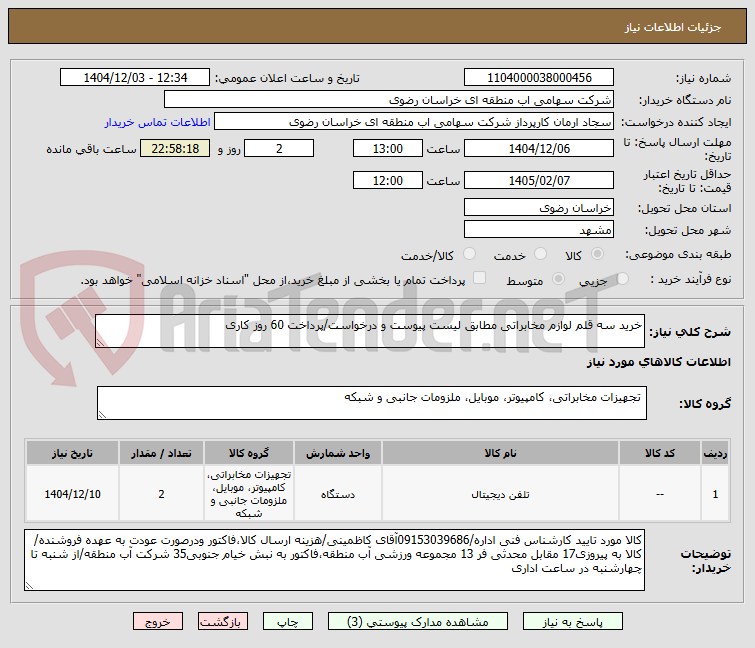Click the remaining days field showing 2
Viewport: 755px width, 648px height.
click(x=279, y=148)
